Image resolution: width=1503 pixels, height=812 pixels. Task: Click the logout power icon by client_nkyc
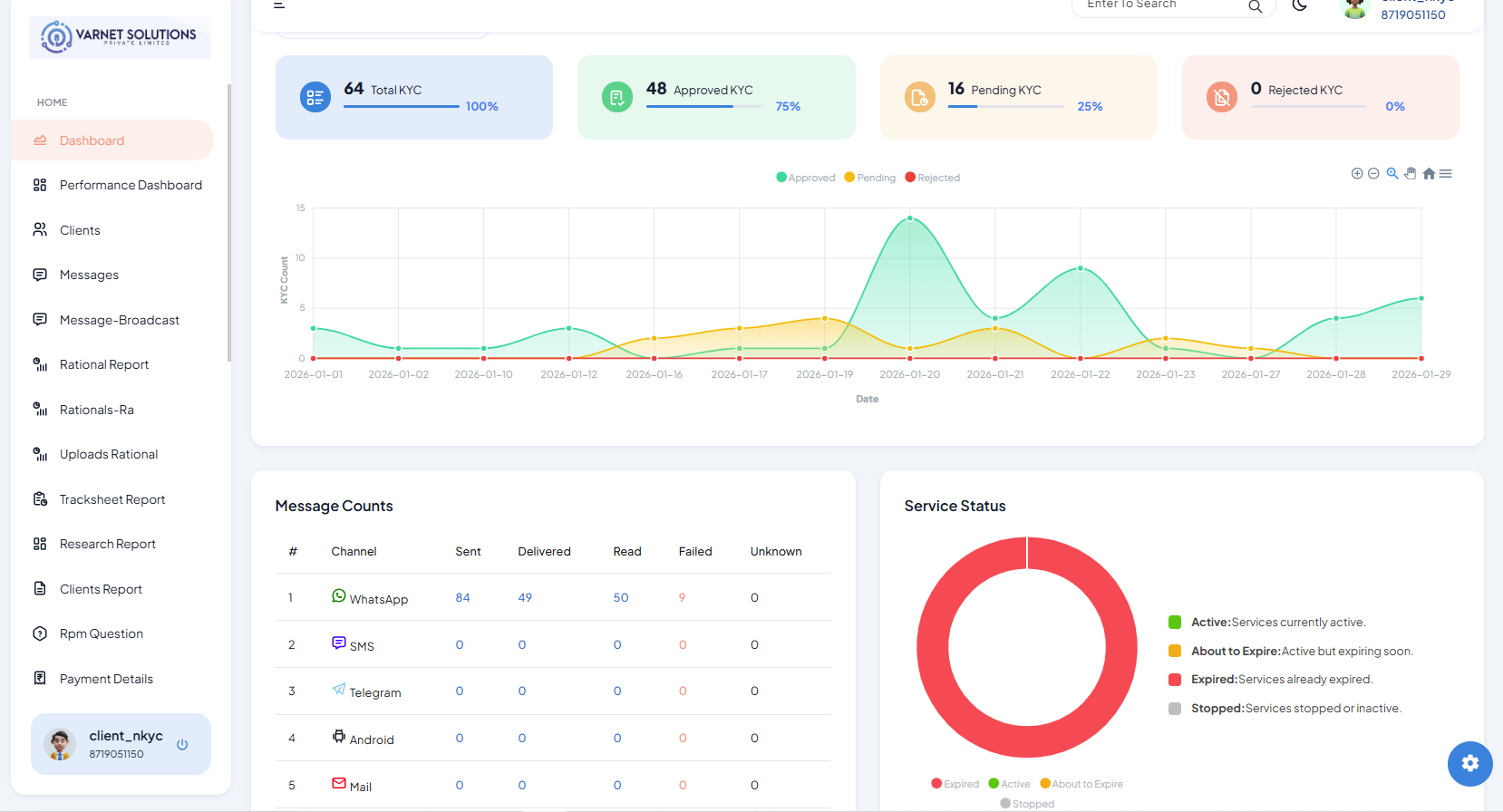[182, 744]
